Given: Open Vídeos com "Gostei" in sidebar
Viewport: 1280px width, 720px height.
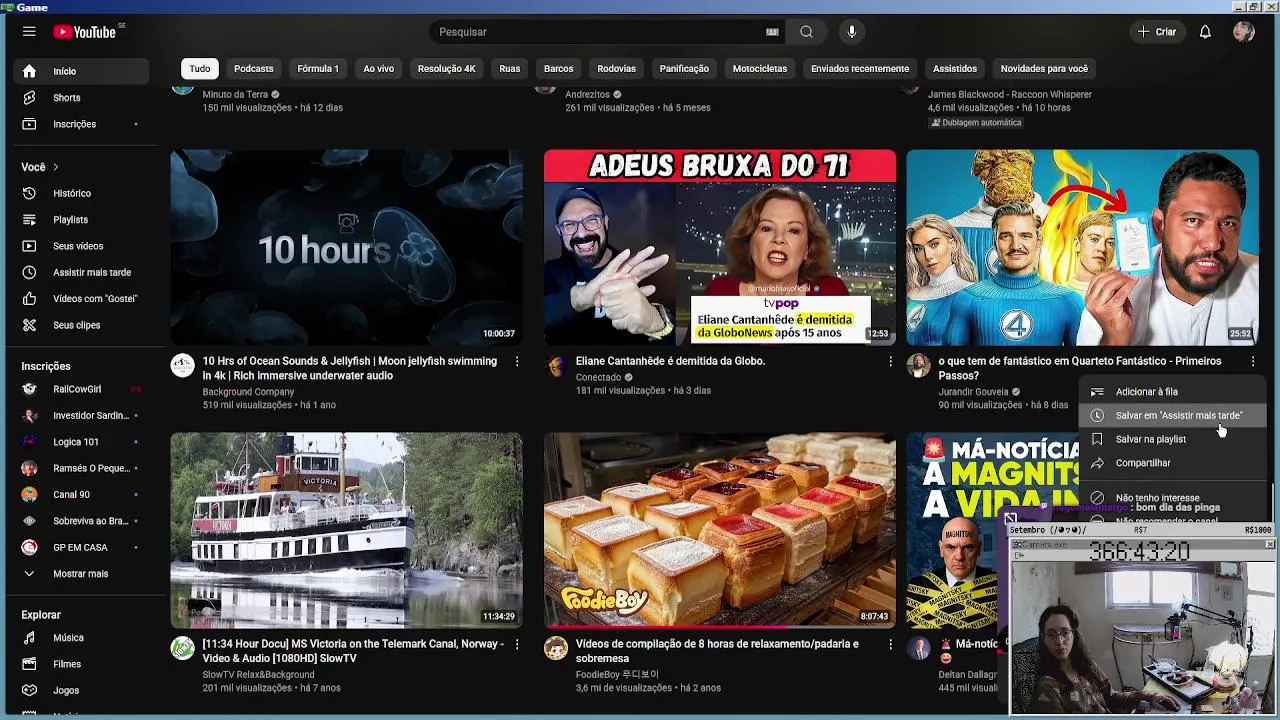Looking at the screenshot, I should pyautogui.click(x=82, y=299).
